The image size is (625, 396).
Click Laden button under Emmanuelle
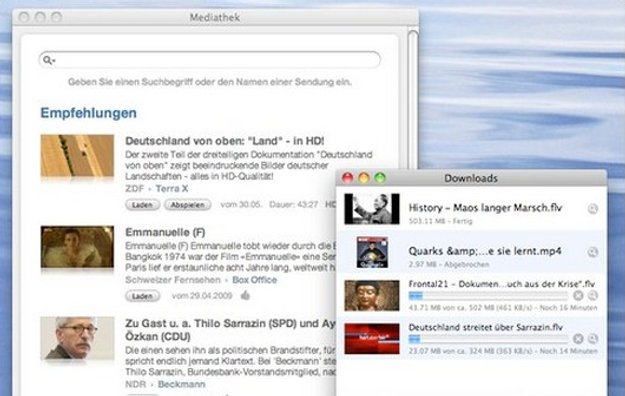click(143, 296)
